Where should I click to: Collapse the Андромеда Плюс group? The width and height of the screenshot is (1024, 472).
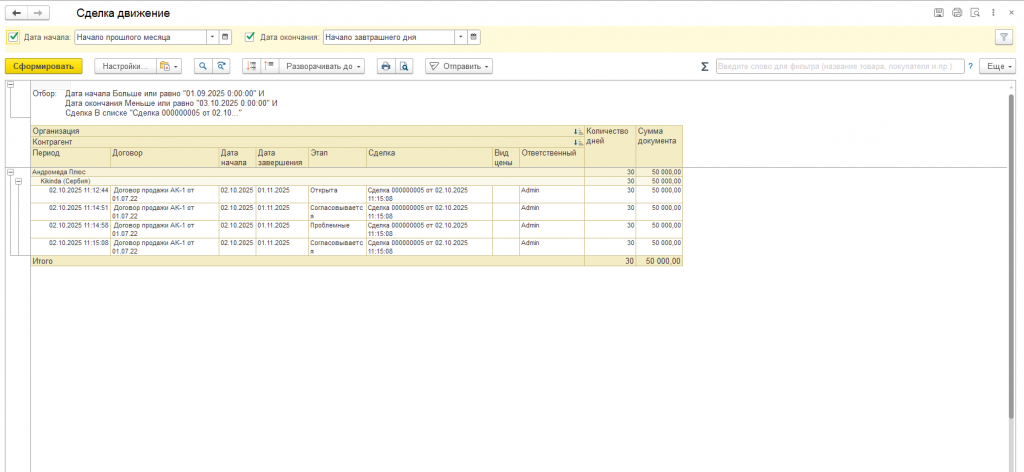11,172
